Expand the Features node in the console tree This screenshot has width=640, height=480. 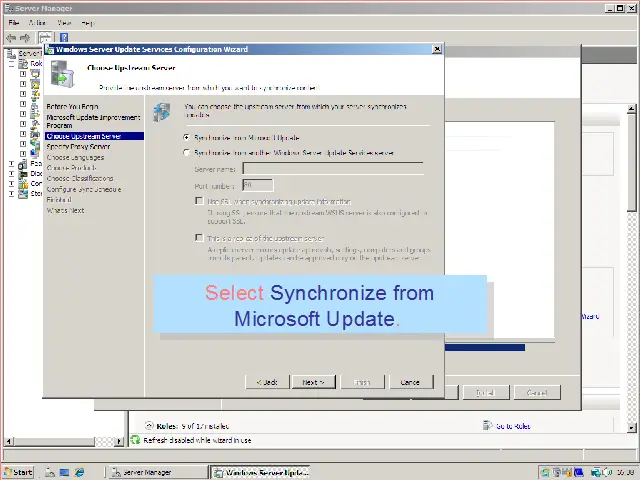pos(11,164)
